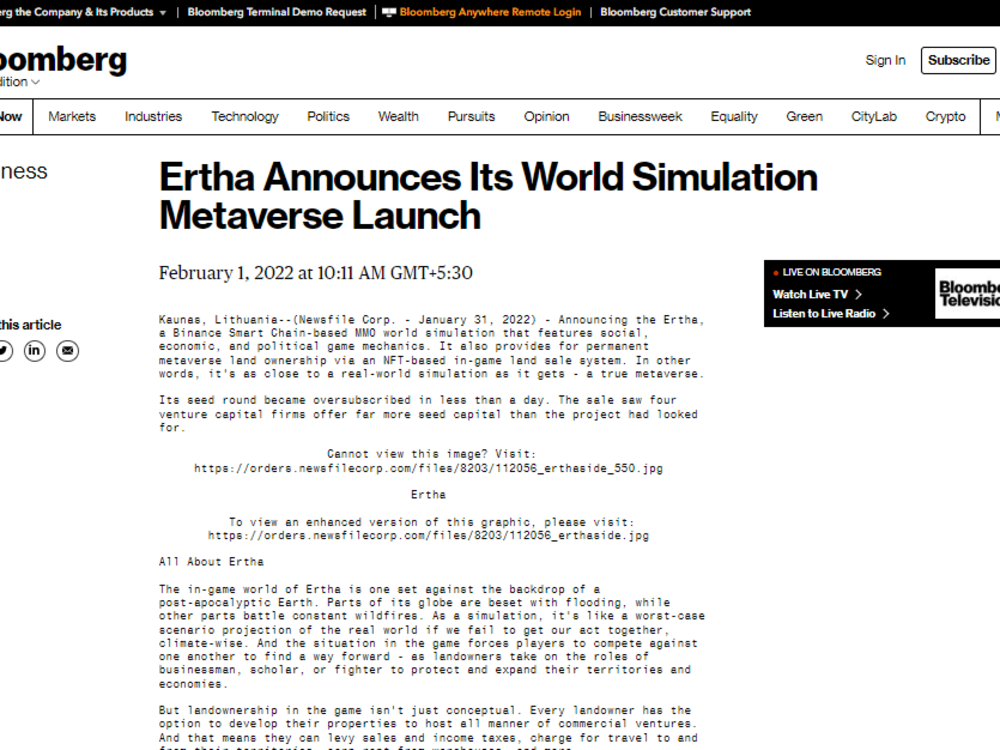
Task: Click the monitor icon beside Bloomberg Anywhere
Action: click(x=388, y=12)
